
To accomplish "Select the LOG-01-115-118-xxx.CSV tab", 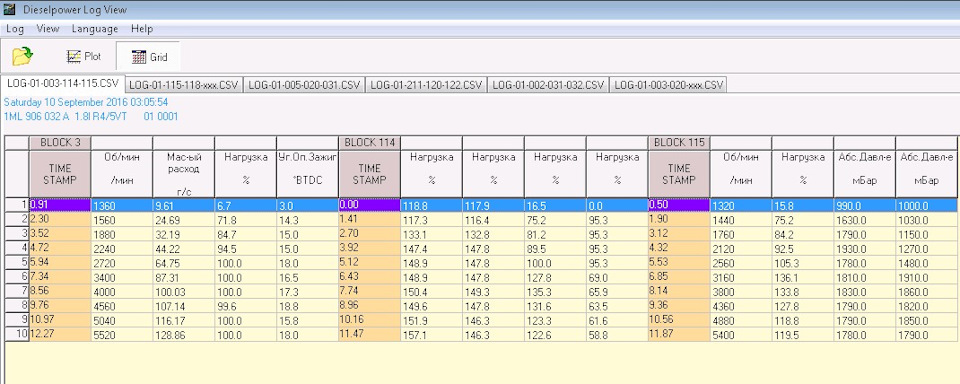I will point(184,85).
